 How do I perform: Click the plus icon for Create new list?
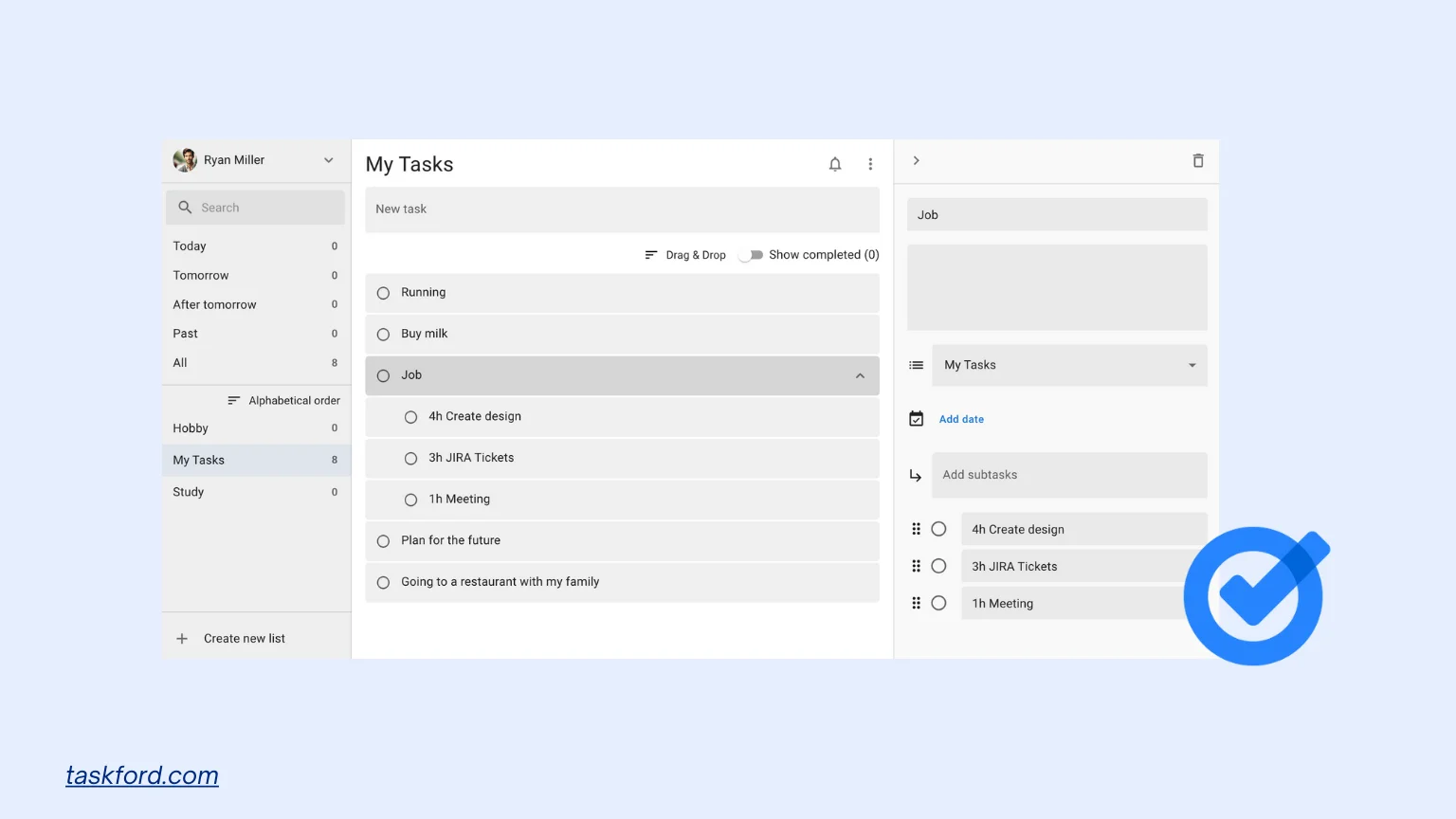[x=182, y=639]
